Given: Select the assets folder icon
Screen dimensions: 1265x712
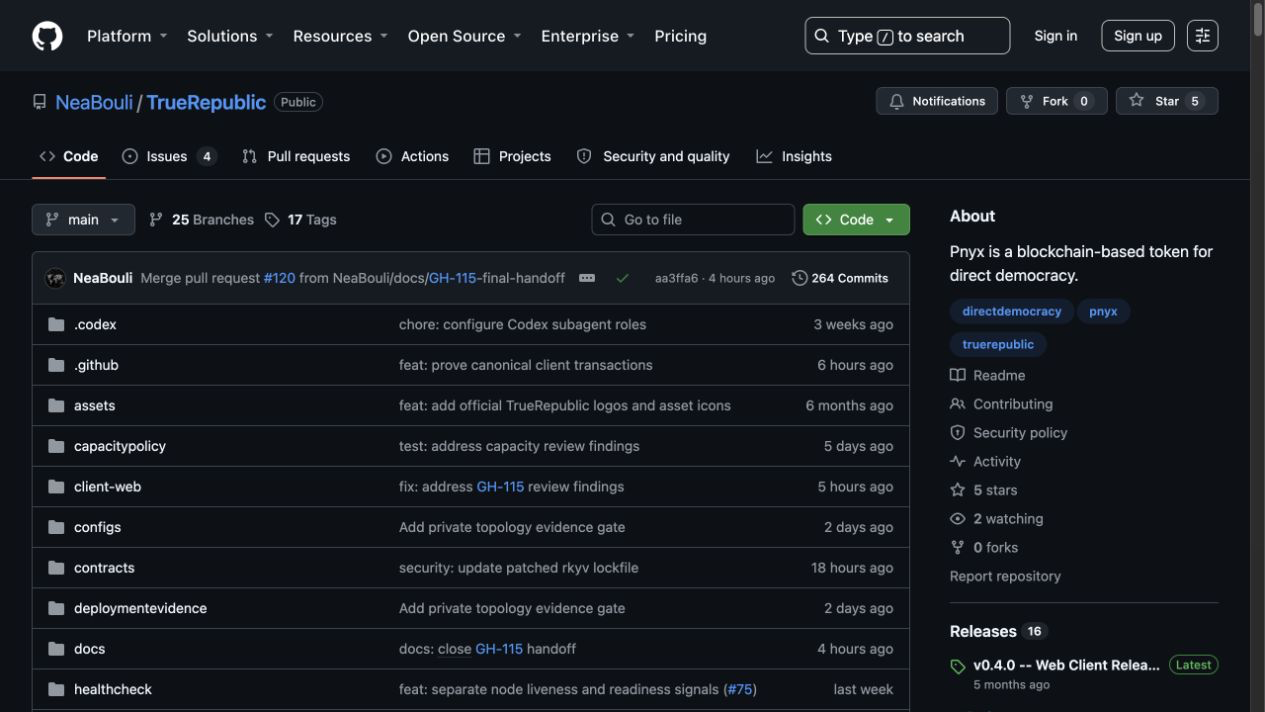Looking at the screenshot, I should (56, 405).
